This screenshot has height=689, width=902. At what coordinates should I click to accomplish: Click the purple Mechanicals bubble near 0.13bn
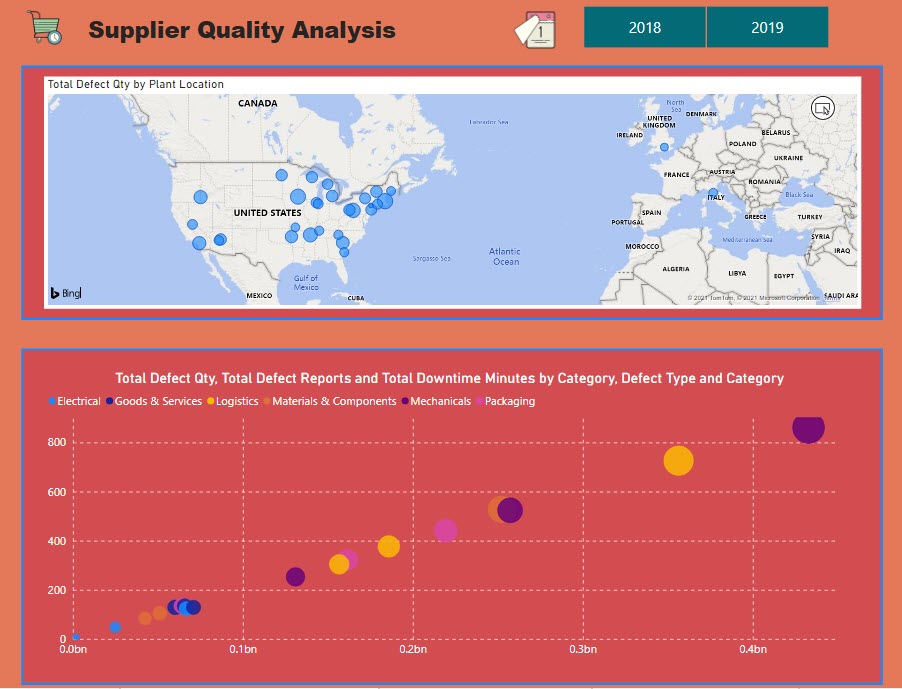[295, 577]
